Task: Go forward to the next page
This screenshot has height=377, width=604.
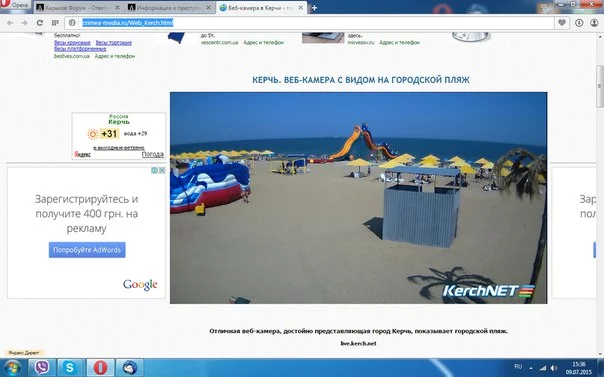Action: click(24, 23)
